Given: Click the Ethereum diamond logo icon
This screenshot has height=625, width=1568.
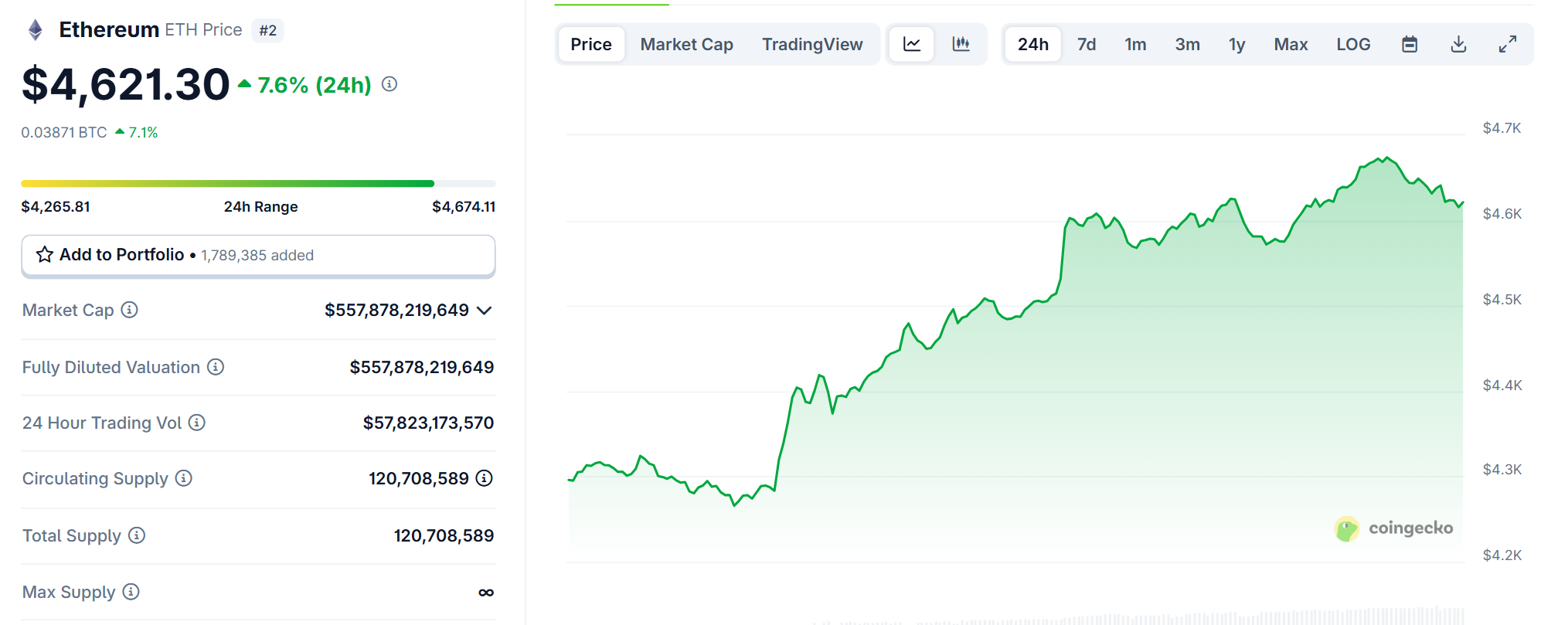Looking at the screenshot, I should tap(35, 30).
